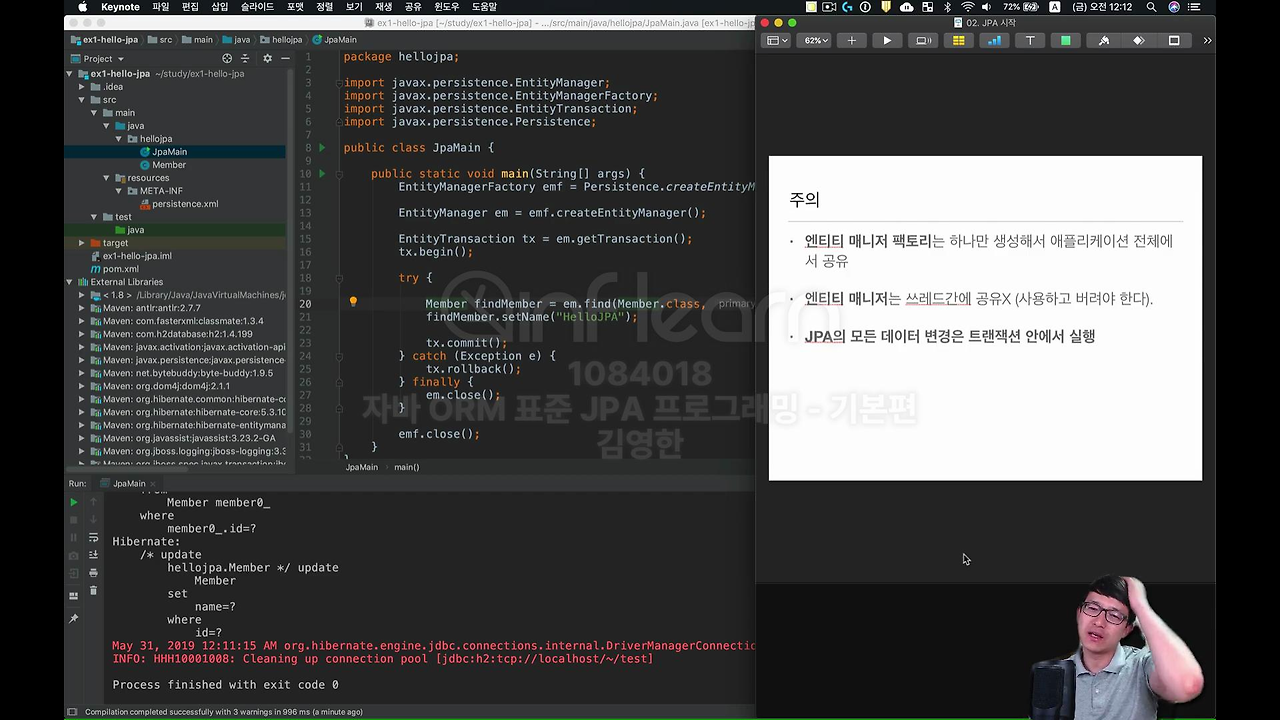
Task: Click run gutter arrow beside main method
Action: click(x=322, y=174)
